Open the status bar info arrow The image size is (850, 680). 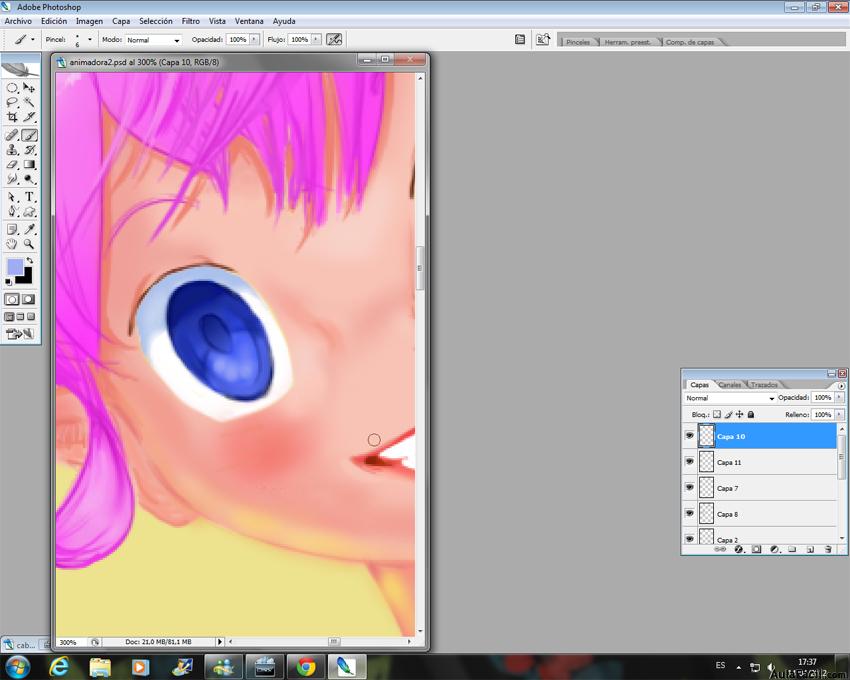click(x=220, y=641)
